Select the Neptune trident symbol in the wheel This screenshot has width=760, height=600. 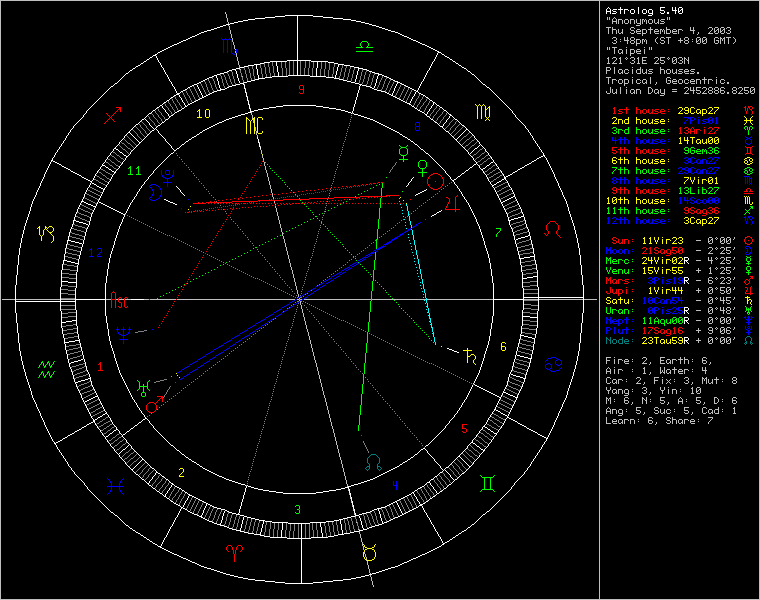point(124,334)
